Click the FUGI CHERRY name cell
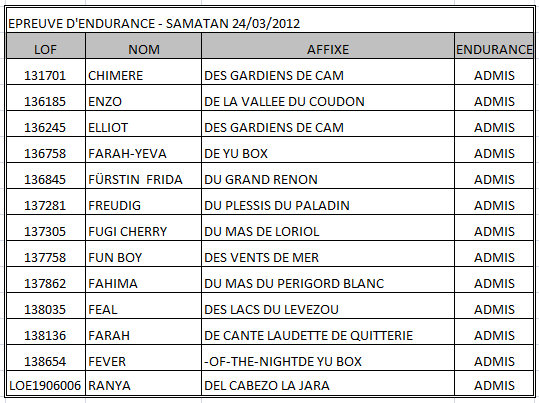539x403 pixels. pos(144,228)
